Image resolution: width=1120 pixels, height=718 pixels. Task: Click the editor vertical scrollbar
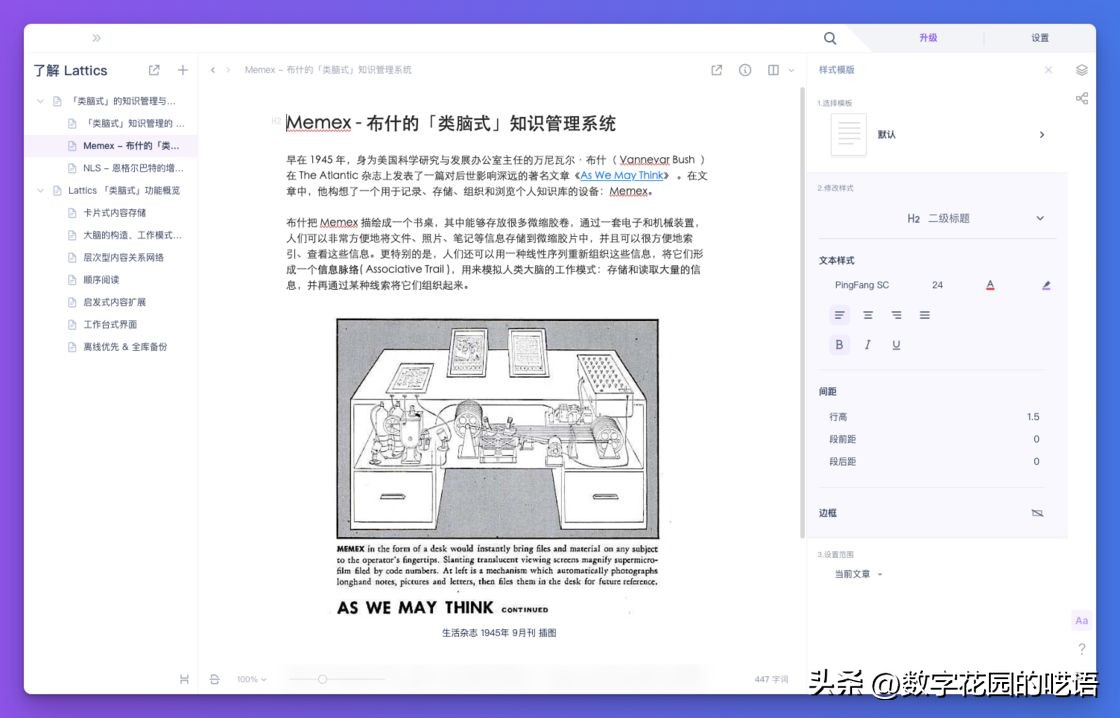(802, 313)
